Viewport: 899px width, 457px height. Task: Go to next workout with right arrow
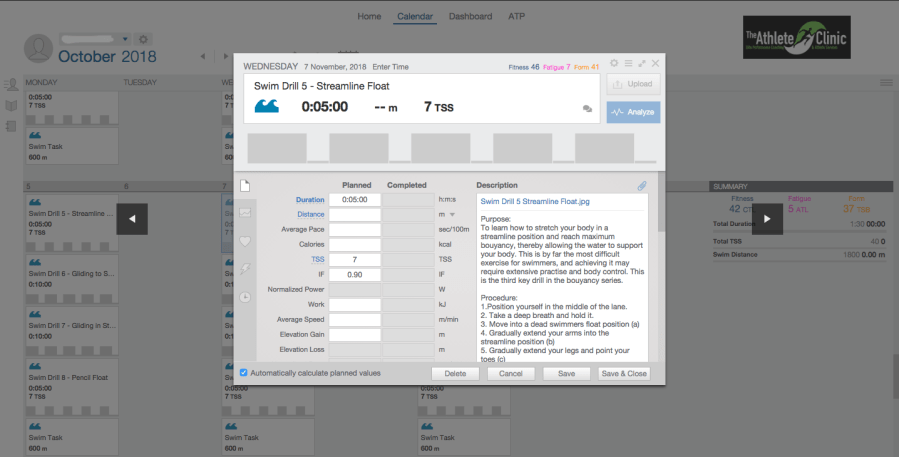[767, 219]
